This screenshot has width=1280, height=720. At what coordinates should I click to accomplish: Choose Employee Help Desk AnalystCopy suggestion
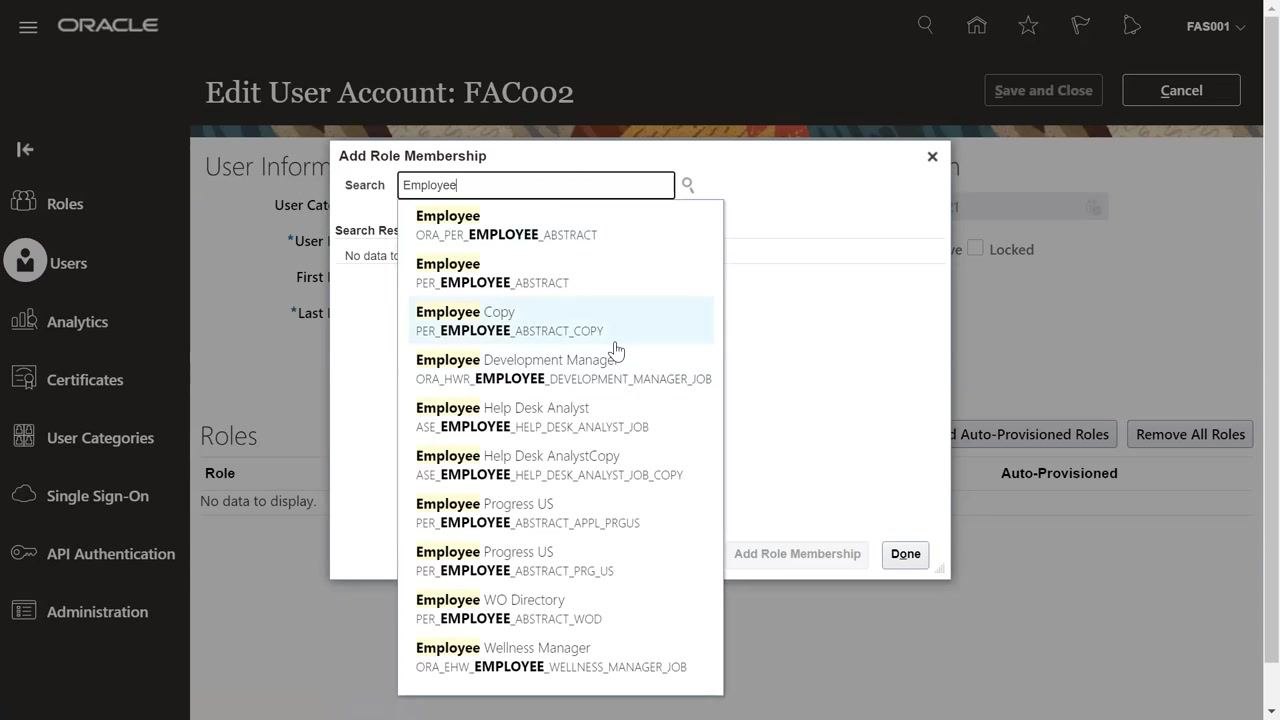[560, 465]
